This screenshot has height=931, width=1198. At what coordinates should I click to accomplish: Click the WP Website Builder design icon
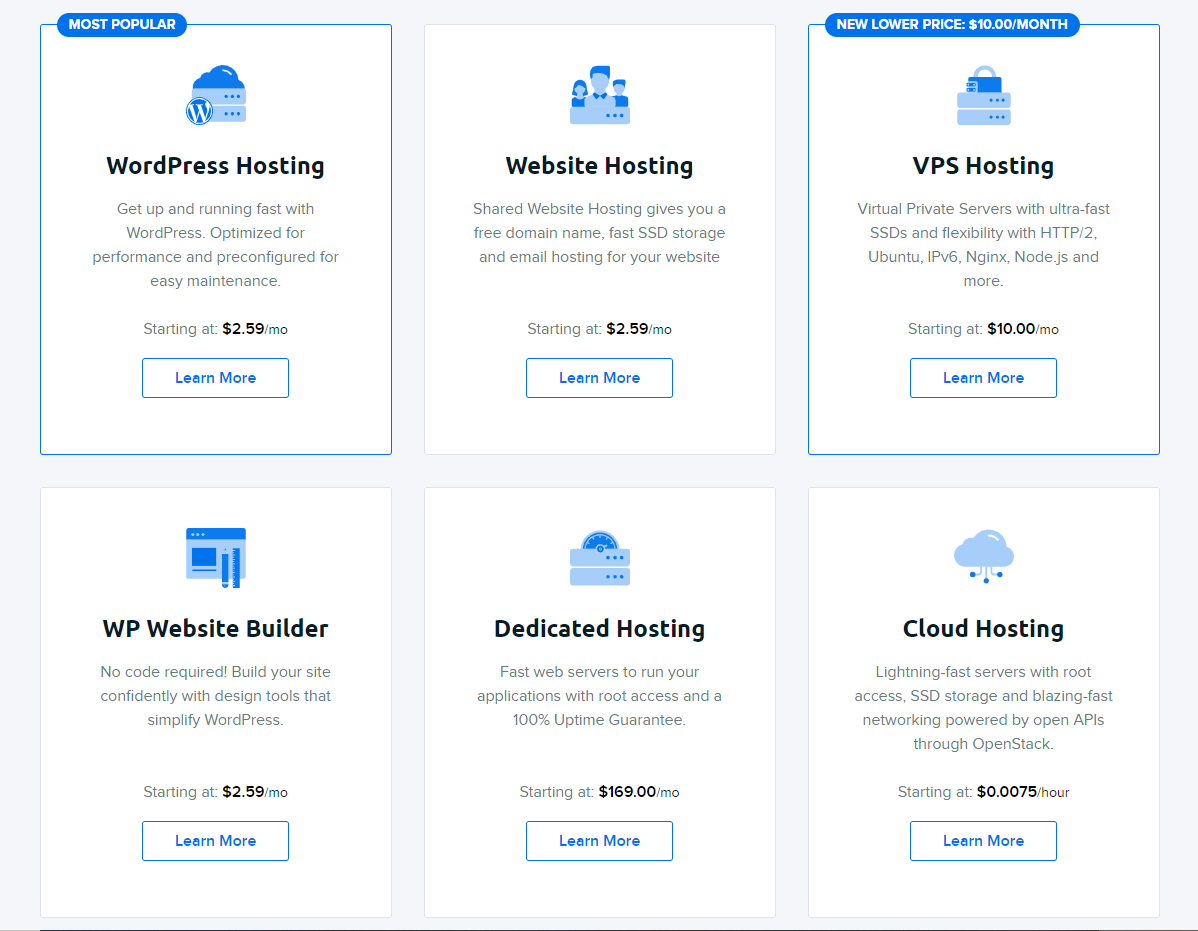[x=215, y=558]
